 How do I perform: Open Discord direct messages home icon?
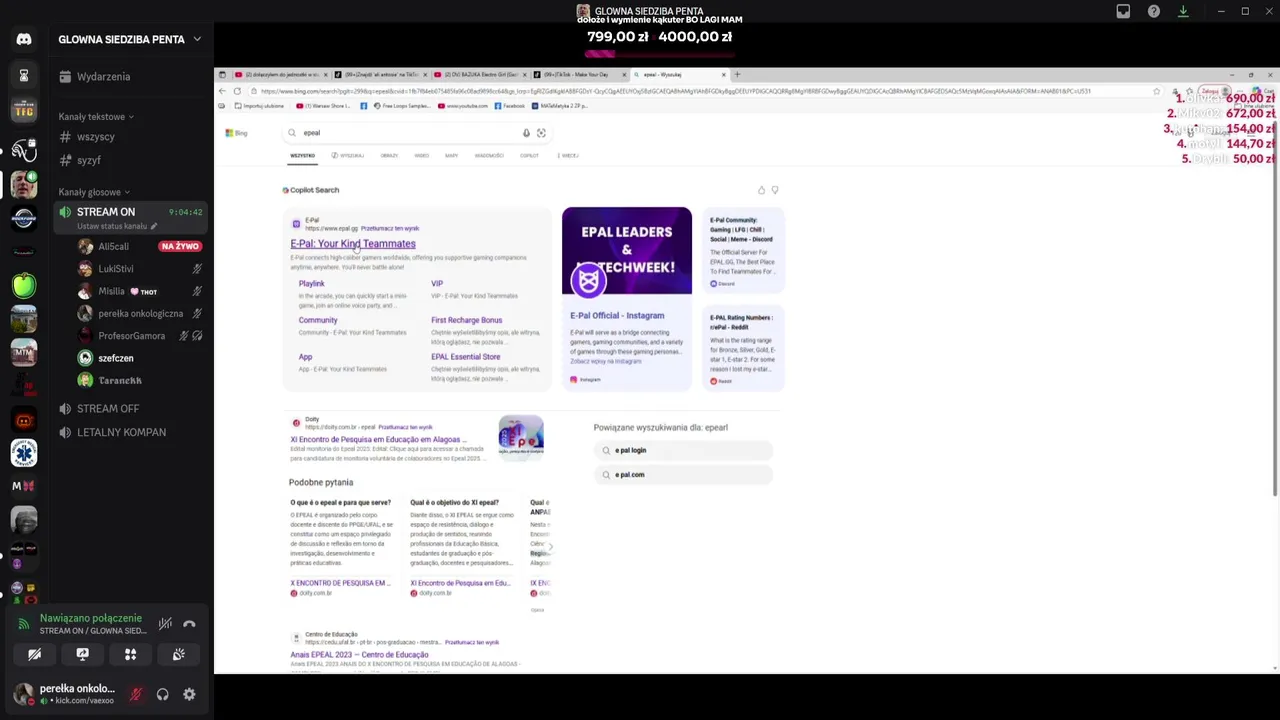(x=24, y=39)
